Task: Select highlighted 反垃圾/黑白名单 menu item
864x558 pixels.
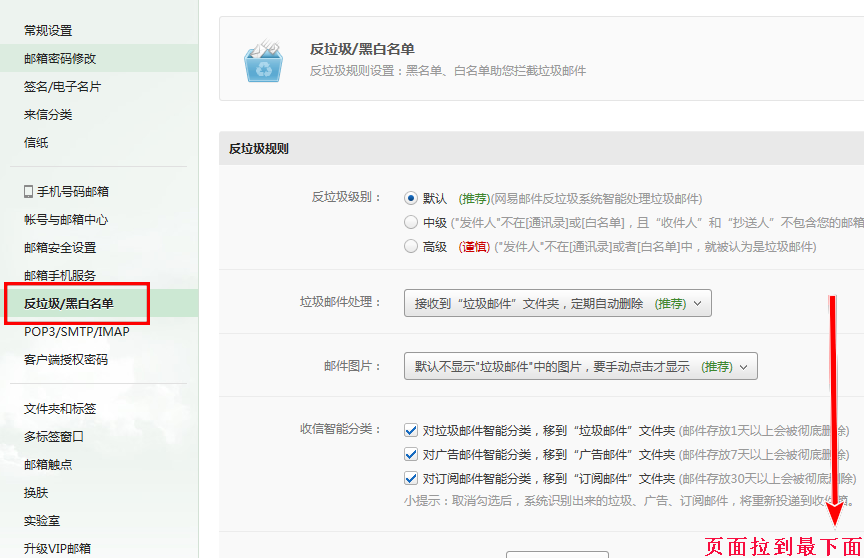Action: [x=69, y=304]
